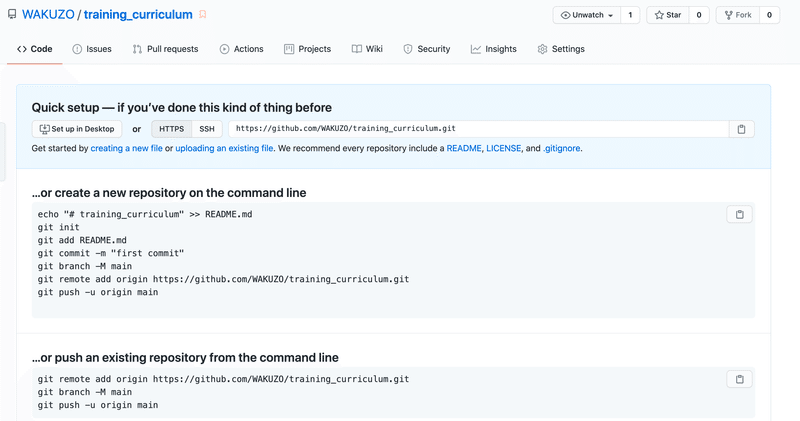Viewport: 800px width, 421px height.
Task: Copy the new repository commands via clipboard icon
Action: click(739, 214)
